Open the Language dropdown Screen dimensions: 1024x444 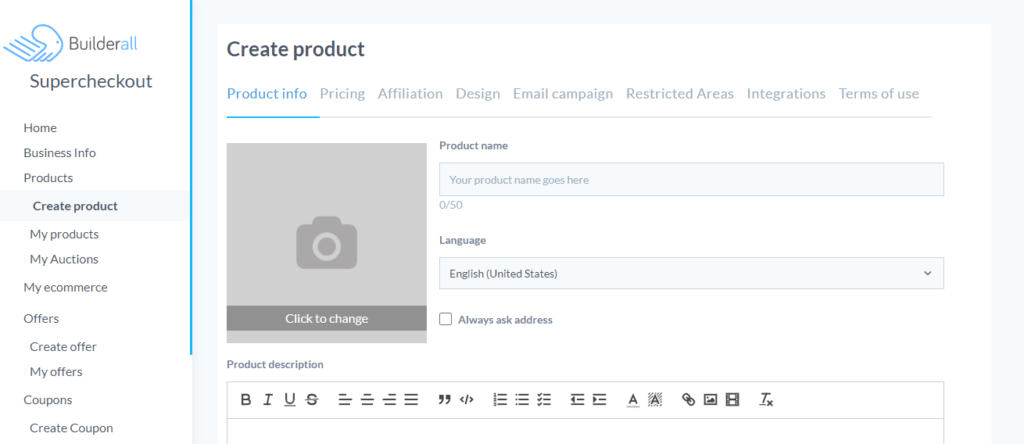coord(691,274)
